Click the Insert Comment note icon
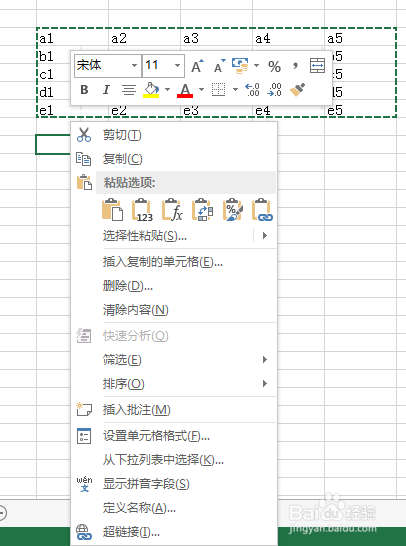Screen dimensions: 406x546 [84, 410]
